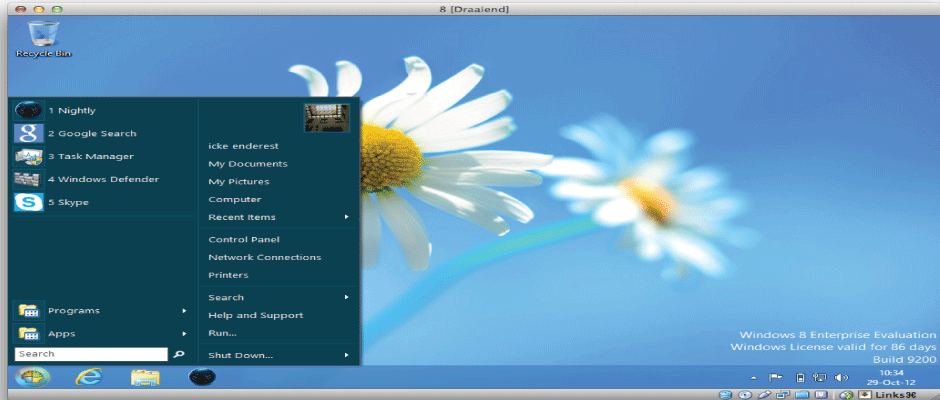Open Task Manager from the start menu

point(103,157)
